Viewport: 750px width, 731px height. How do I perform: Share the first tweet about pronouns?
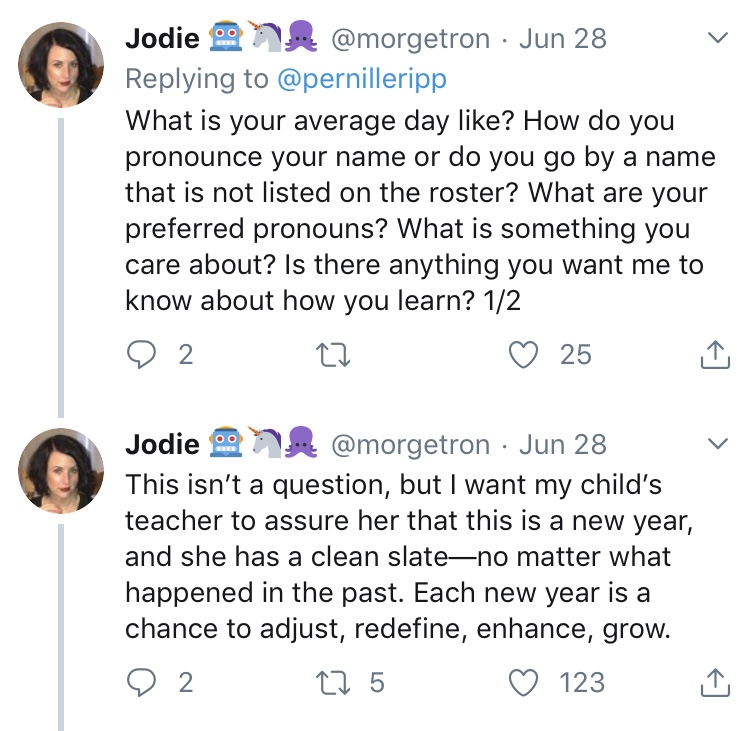712,354
